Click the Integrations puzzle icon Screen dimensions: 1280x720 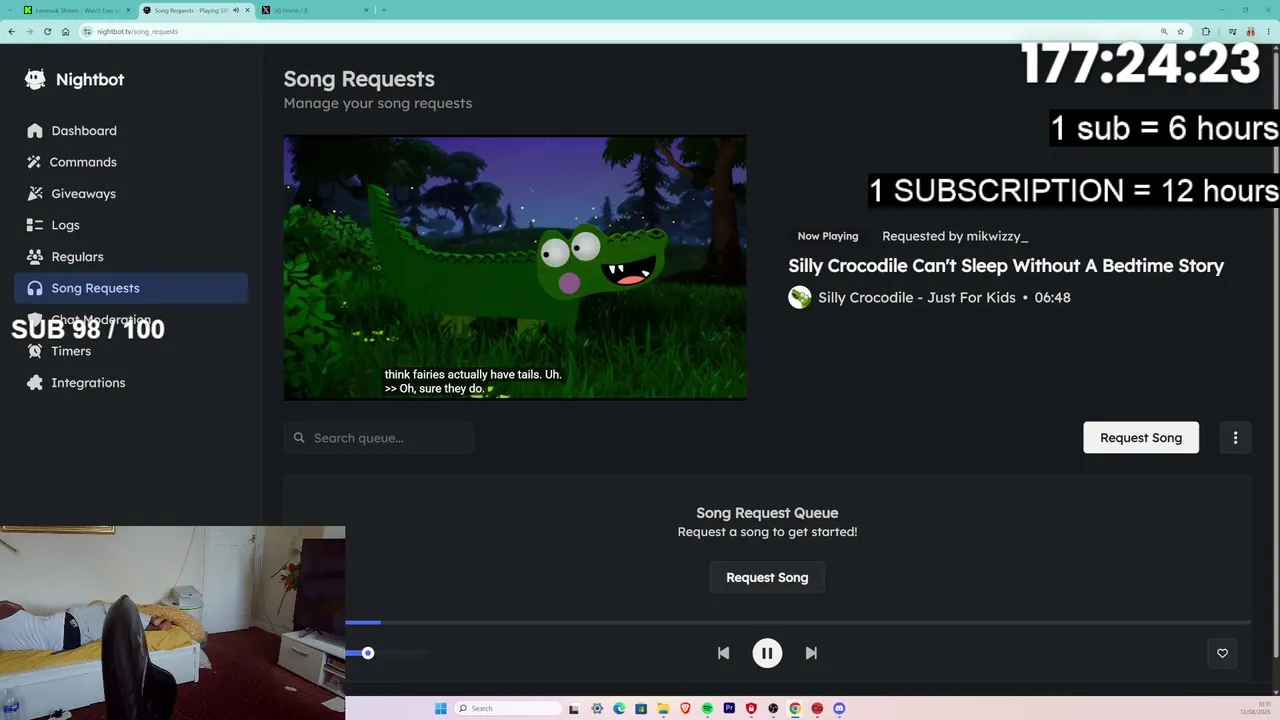pyautogui.click(x=35, y=383)
